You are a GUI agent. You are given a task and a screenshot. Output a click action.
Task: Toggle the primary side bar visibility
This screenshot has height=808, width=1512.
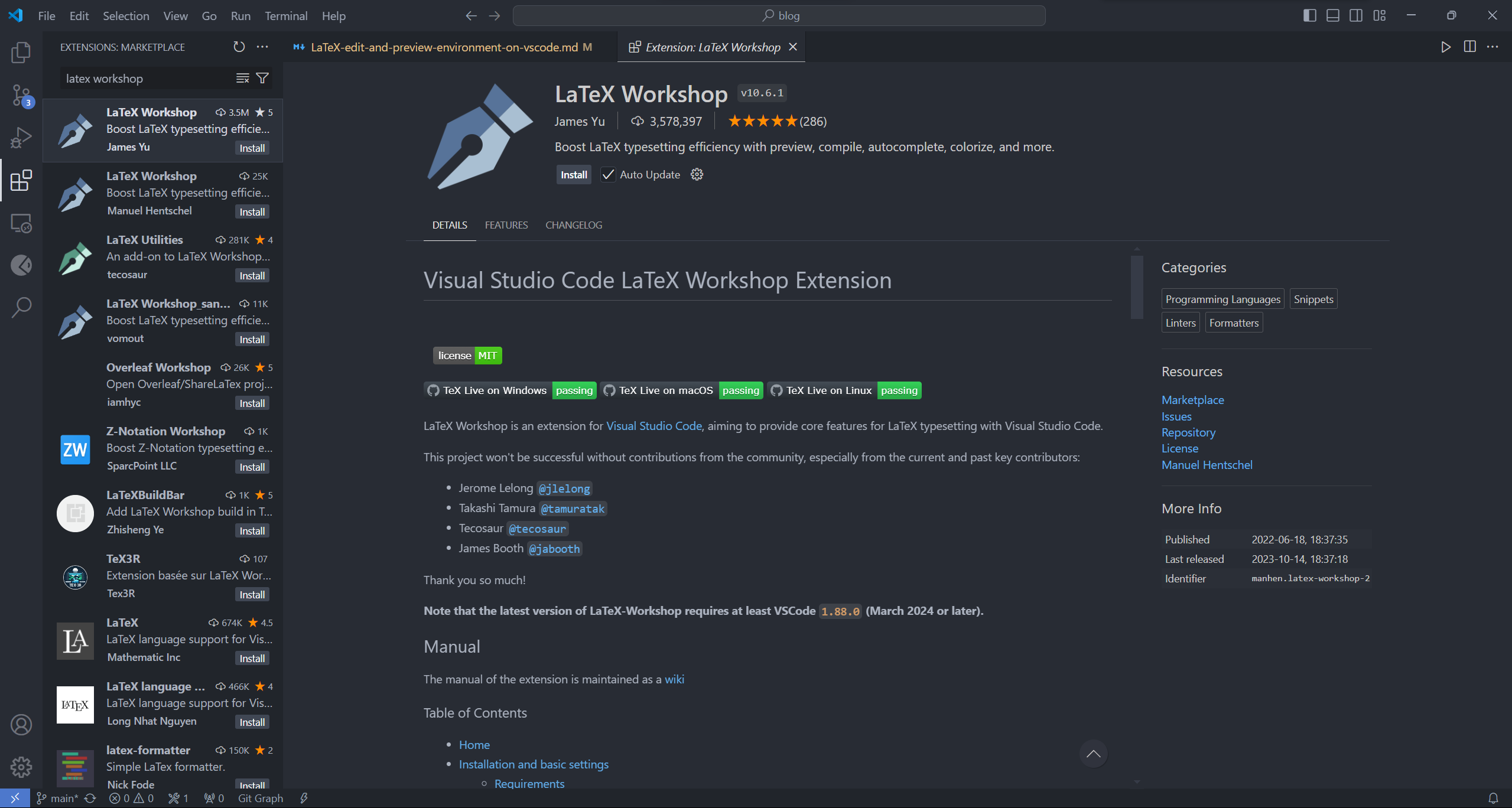click(x=1309, y=15)
